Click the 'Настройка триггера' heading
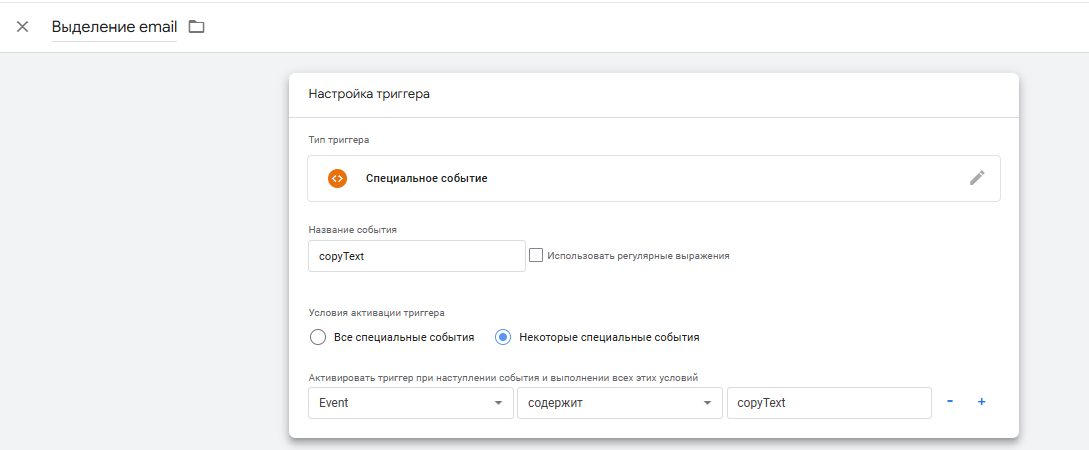This screenshot has height=450, width=1089. click(369, 94)
